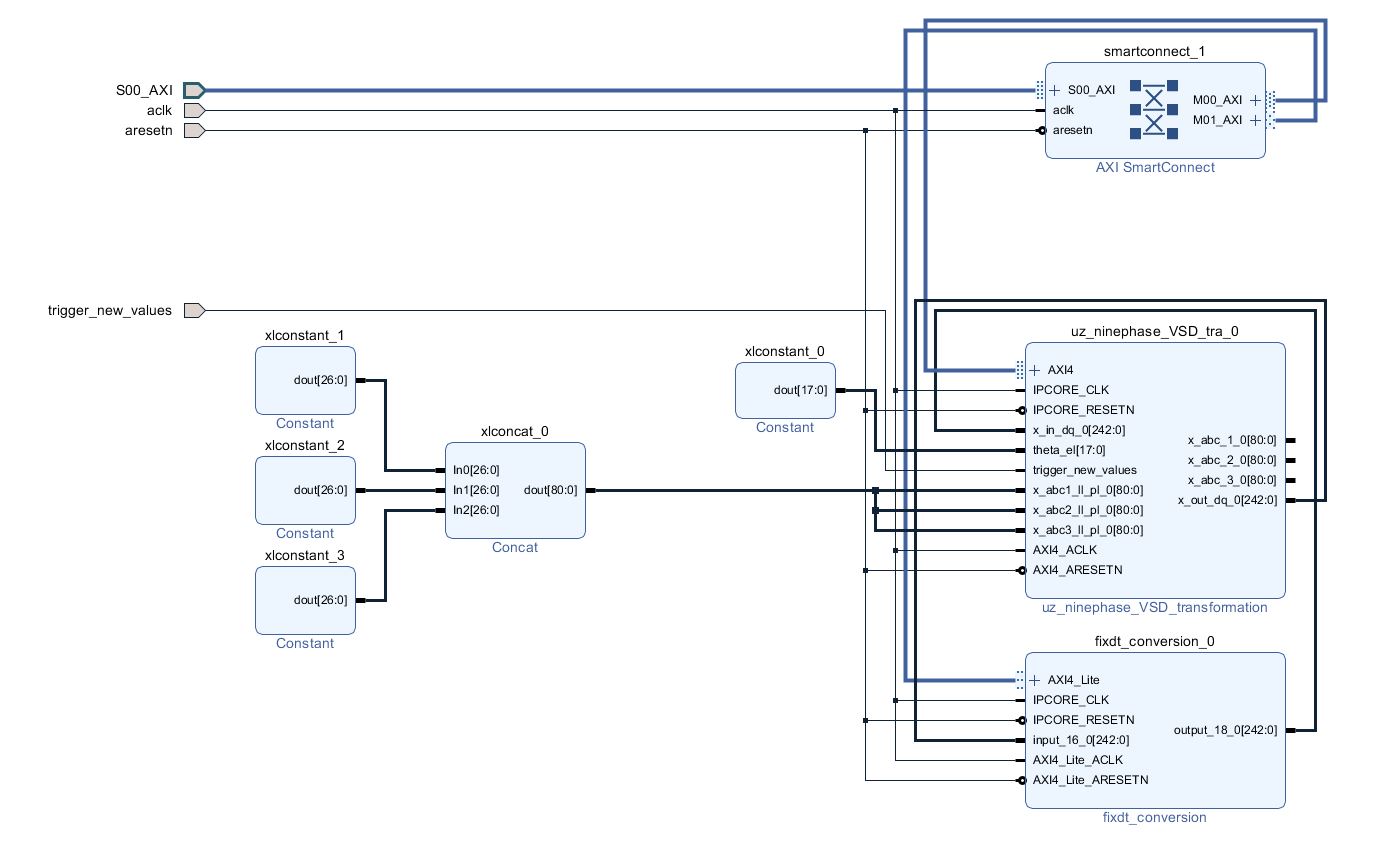This screenshot has height=845, width=1381.
Task: Select the trigger_new_values external port symbol
Action: click(x=194, y=310)
